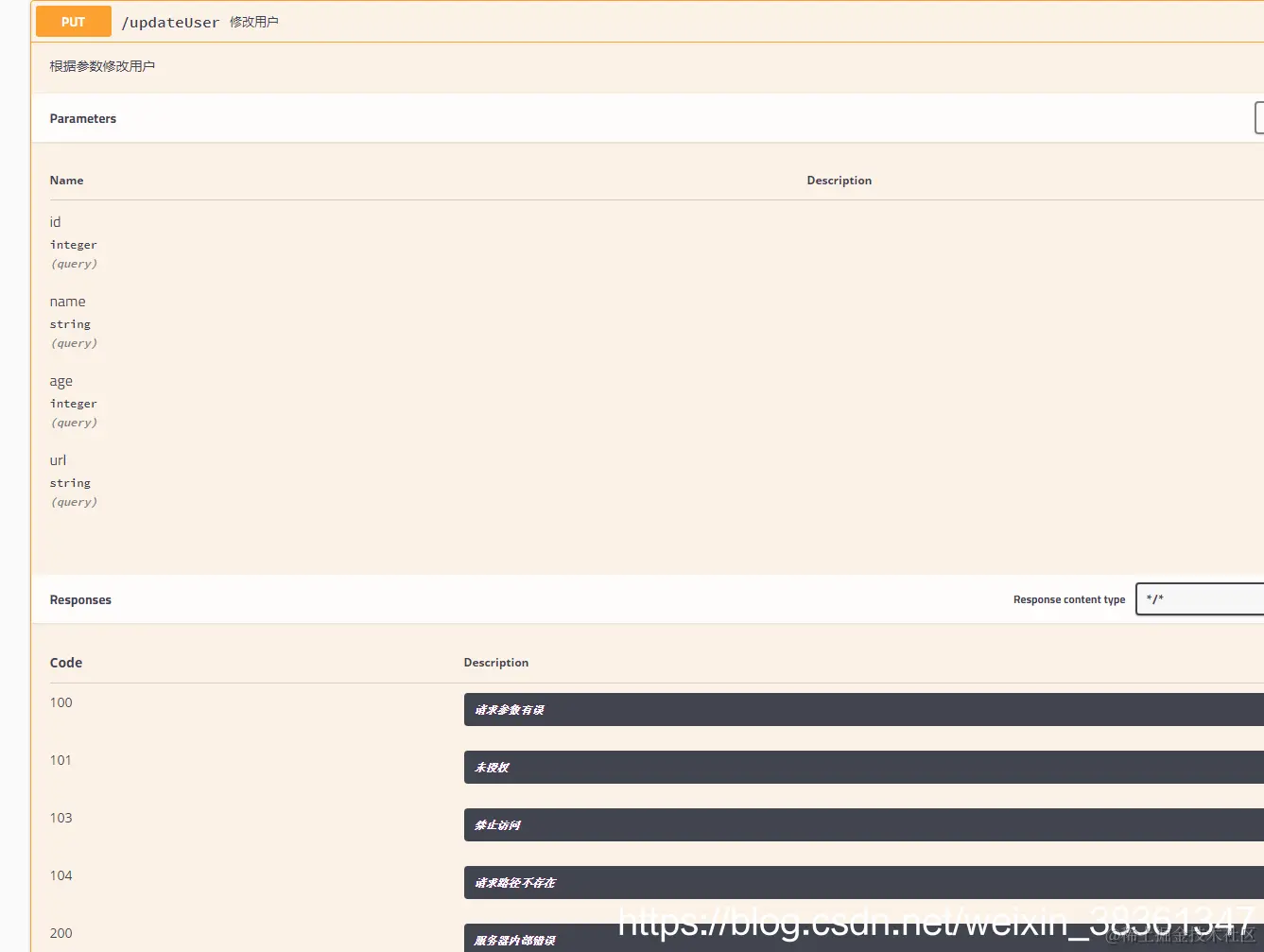The image size is (1264, 952).
Task: Click the 请求参数有误 response description box
Action: 863,710
